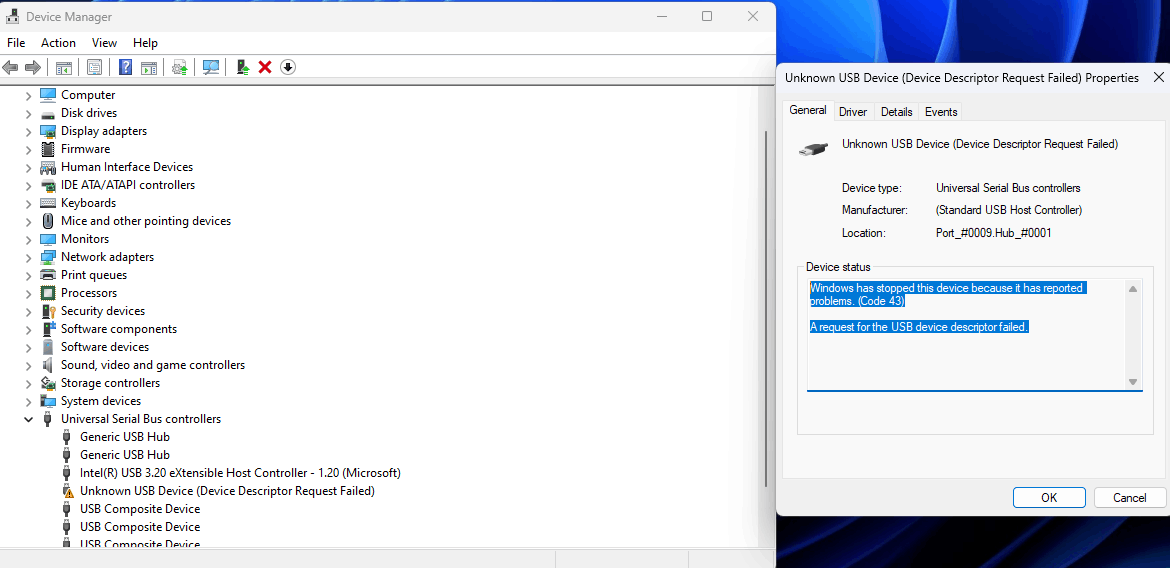Click the IDE ATA/ATAPI controllers icon
The image size is (1170, 568).
48,185
